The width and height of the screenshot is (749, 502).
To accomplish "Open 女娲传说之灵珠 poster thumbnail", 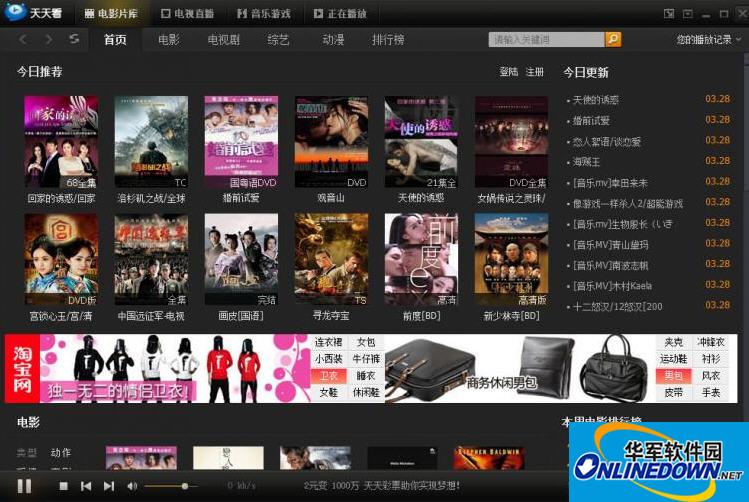I will [512, 142].
